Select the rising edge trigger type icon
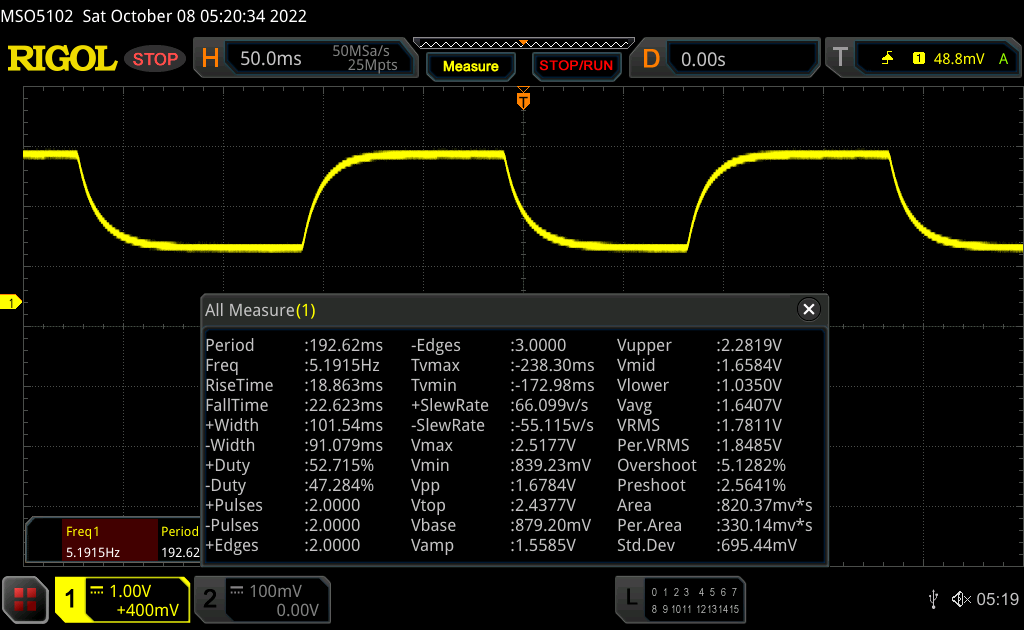The image size is (1024, 630). pos(887,59)
